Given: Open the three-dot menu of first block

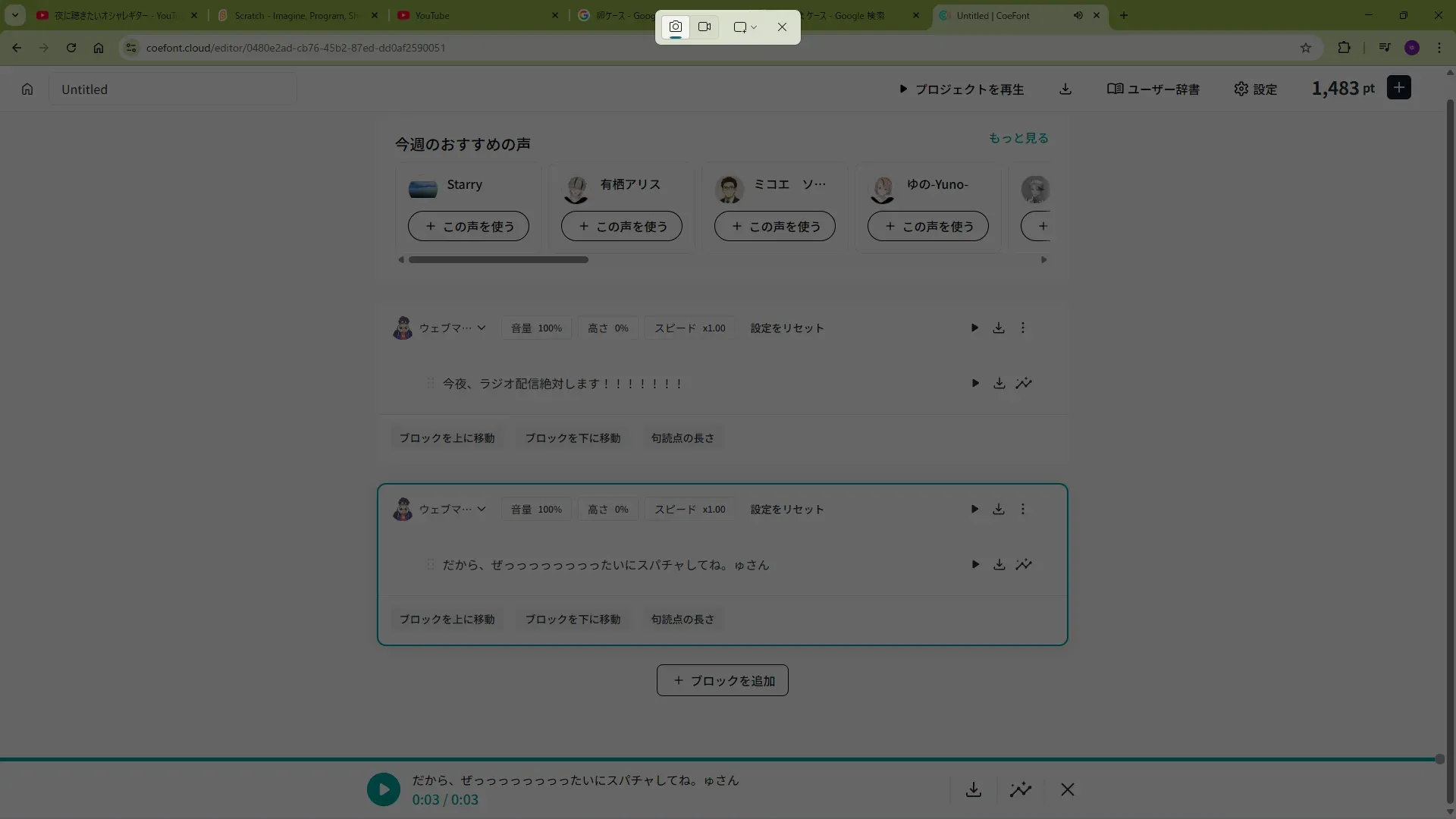Looking at the screenshot, I should coord(1023,328).
